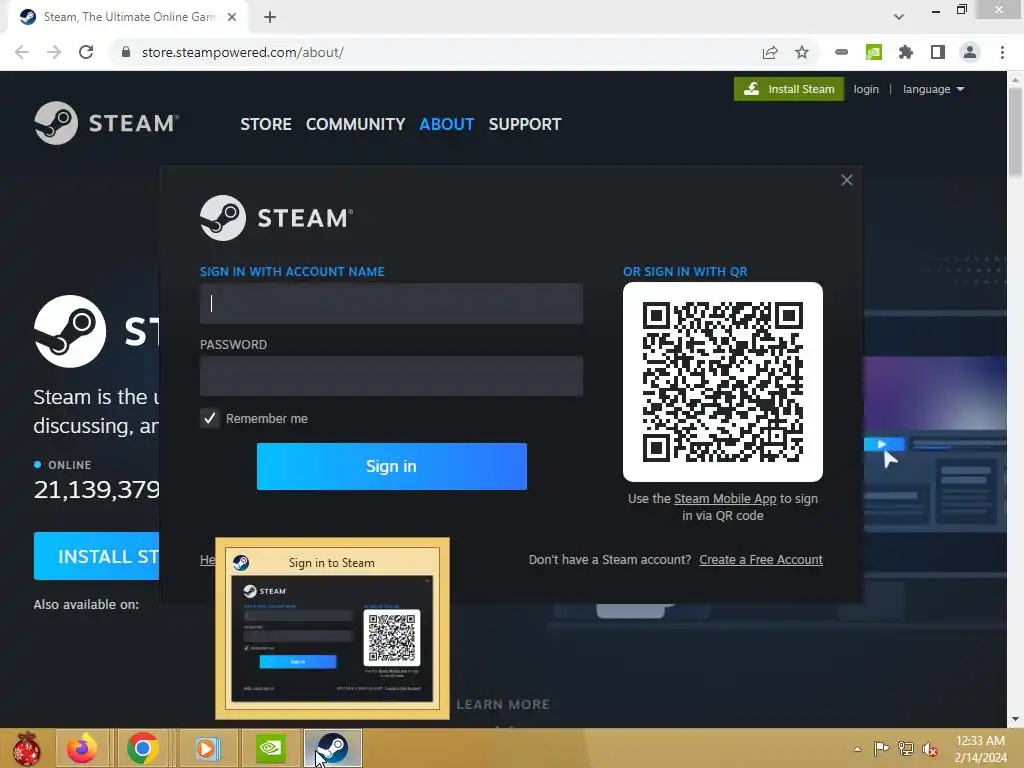Click the blue Sign in button

click(x=391, y=466)
